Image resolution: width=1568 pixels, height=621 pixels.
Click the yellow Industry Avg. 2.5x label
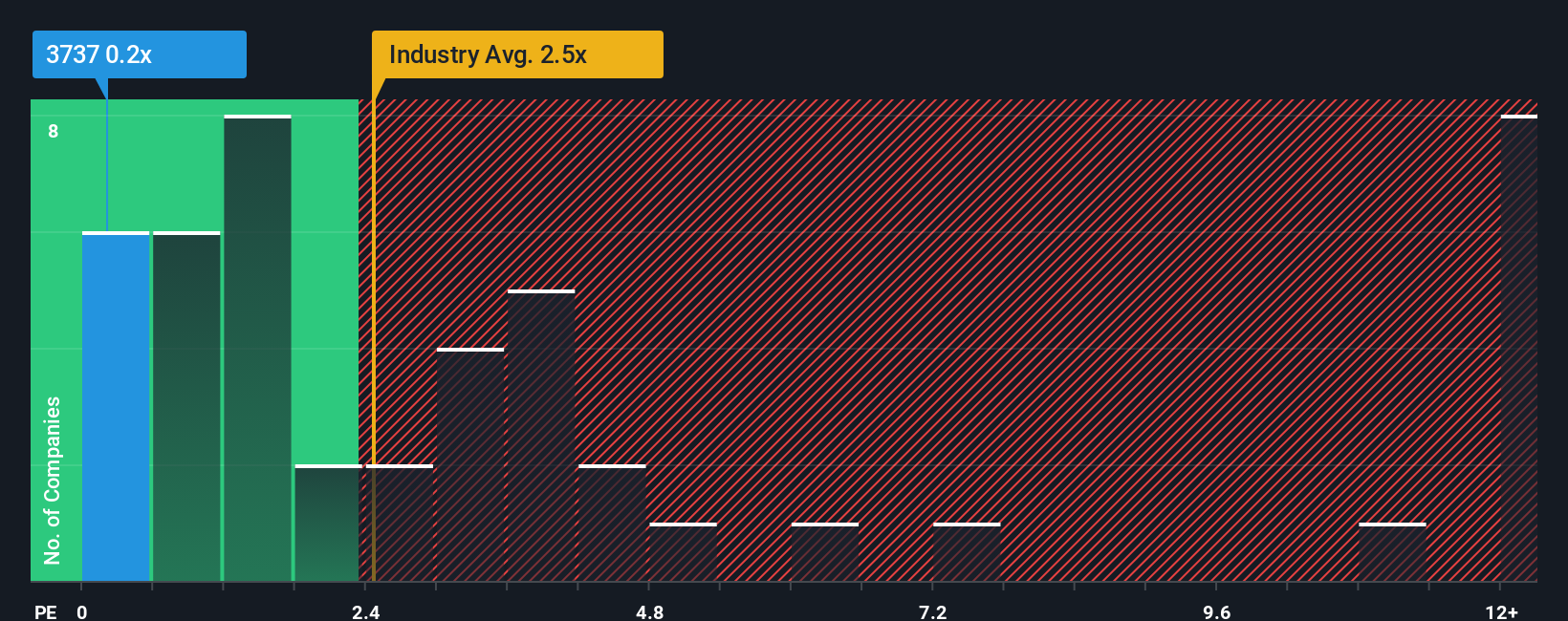[x=517, y=54]
